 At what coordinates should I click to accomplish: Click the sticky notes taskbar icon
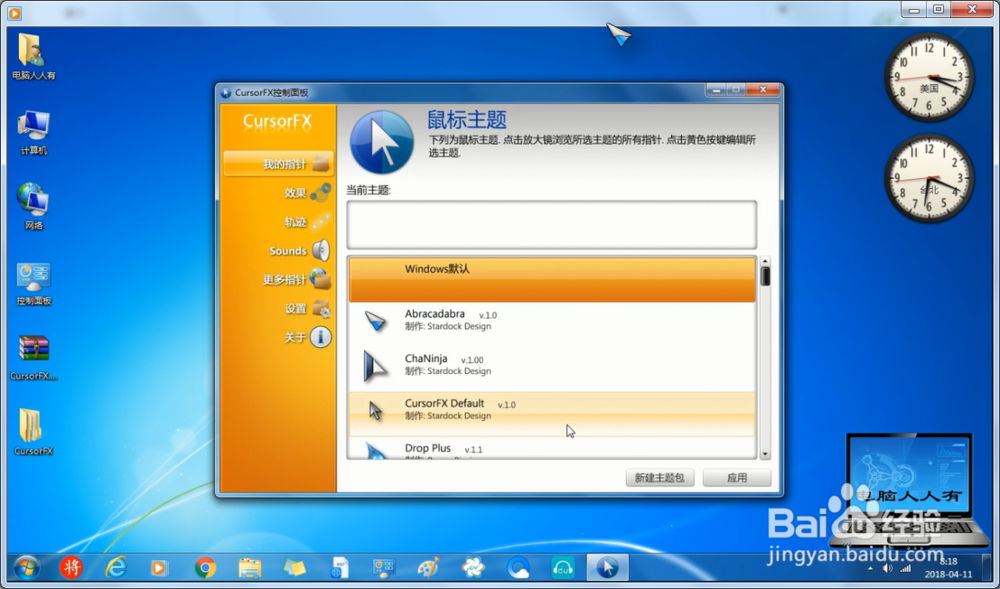click(294, 567)
